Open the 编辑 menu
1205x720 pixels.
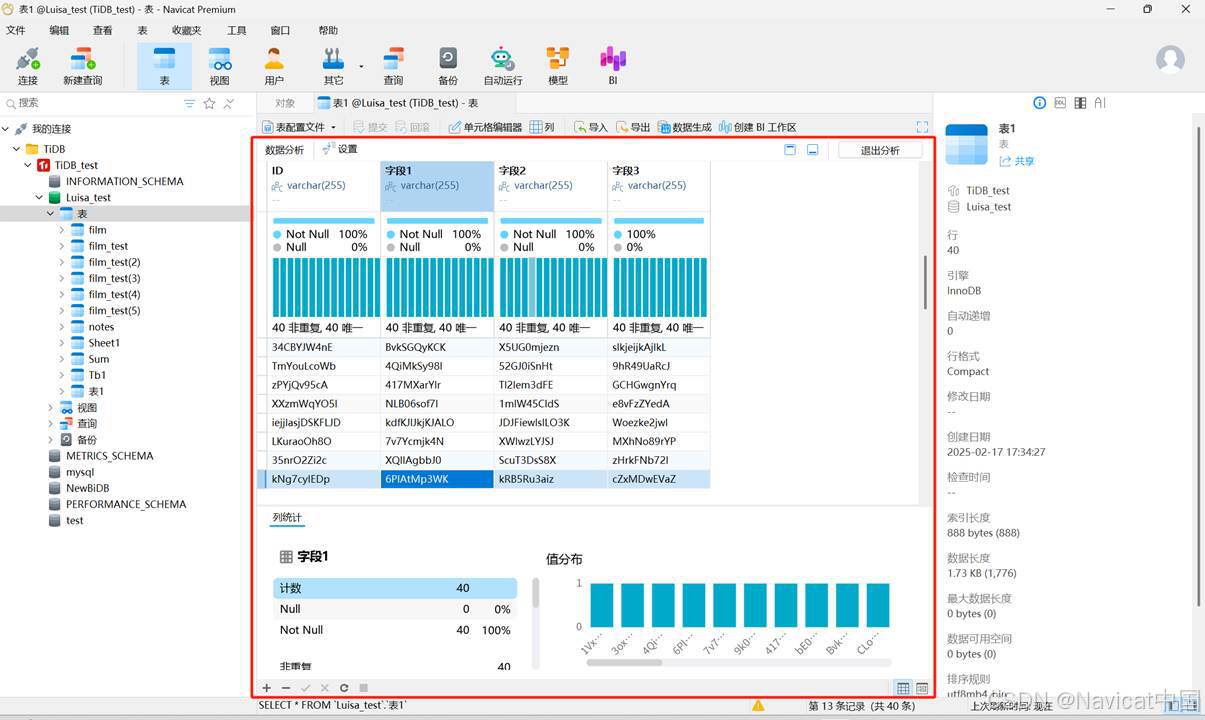pyautogui.click(x=59, y=31)
